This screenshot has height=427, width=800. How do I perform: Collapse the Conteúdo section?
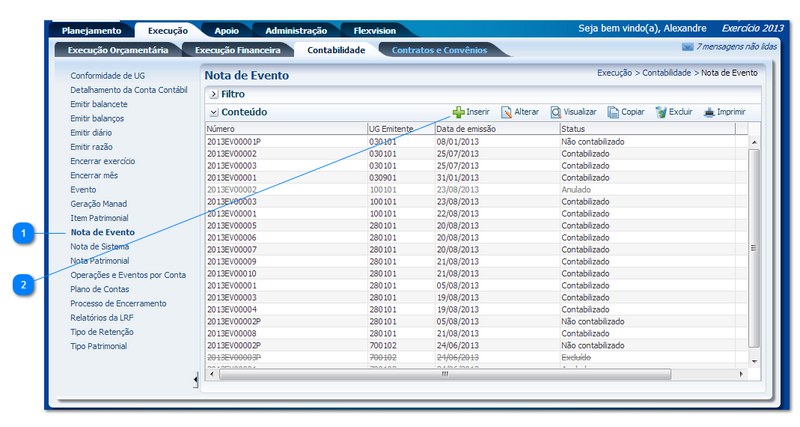pyautogui.click(x=214, y=113)
